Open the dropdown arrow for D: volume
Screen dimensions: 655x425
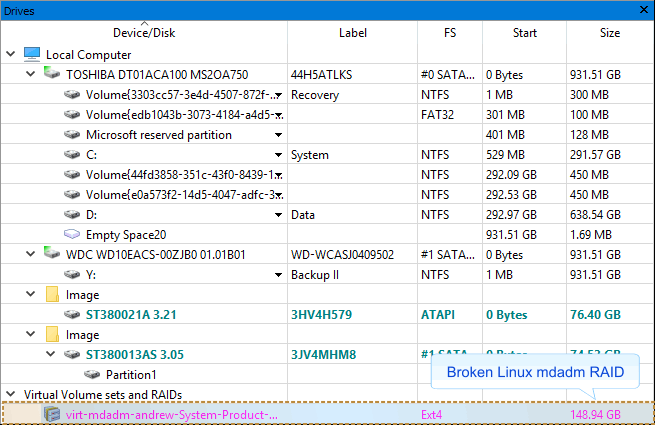click(278, 214)
